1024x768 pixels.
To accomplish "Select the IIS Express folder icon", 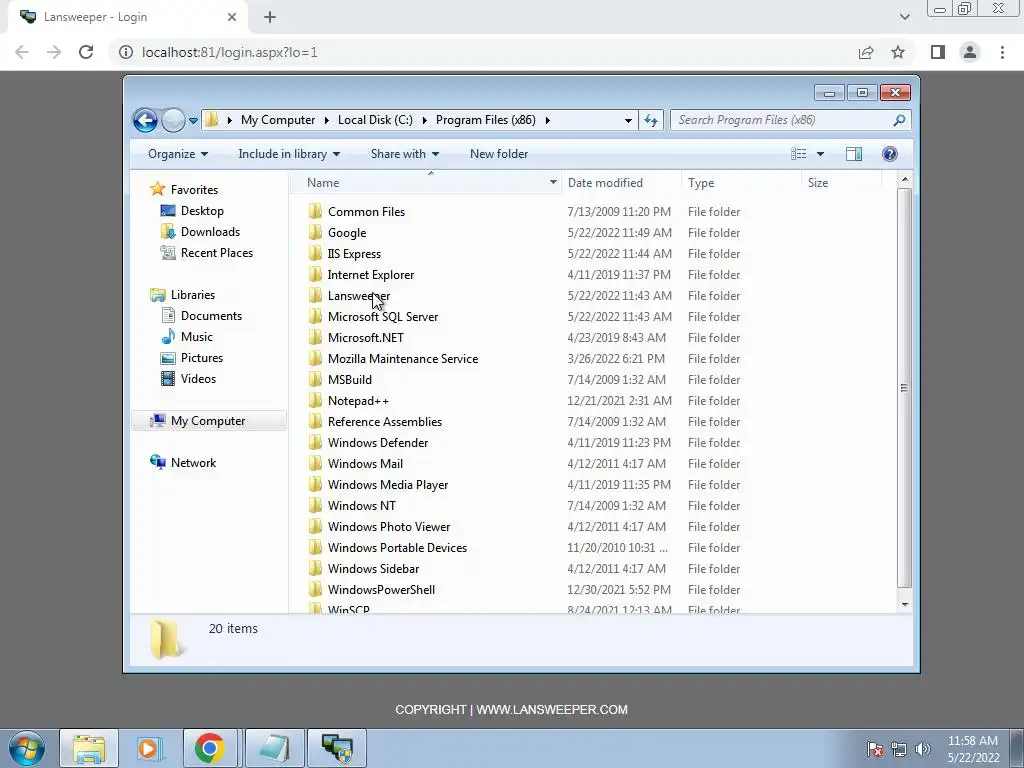I will (x=315, y=253).
